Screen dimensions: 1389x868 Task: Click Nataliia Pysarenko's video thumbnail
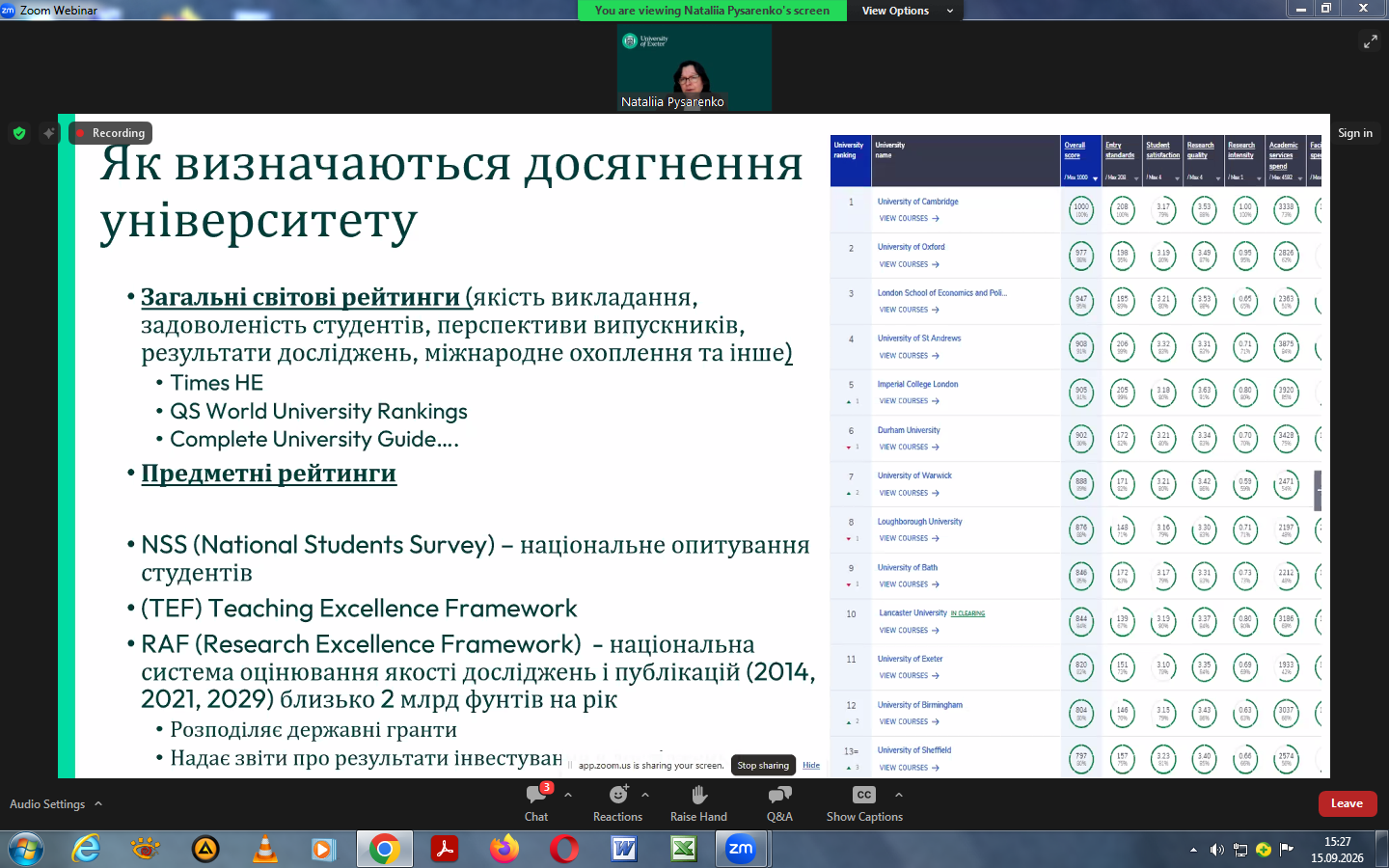[694, 68]
